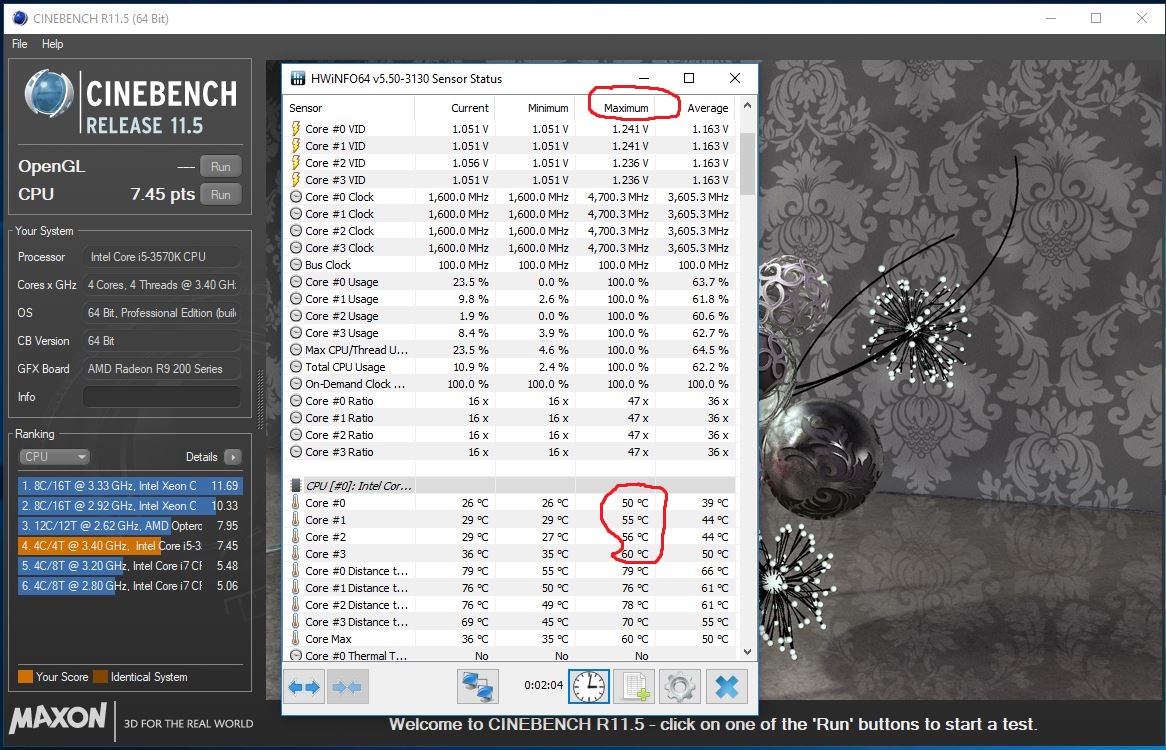Select ranking entry 5 Intel Core i7 5.48

[130, 566]
